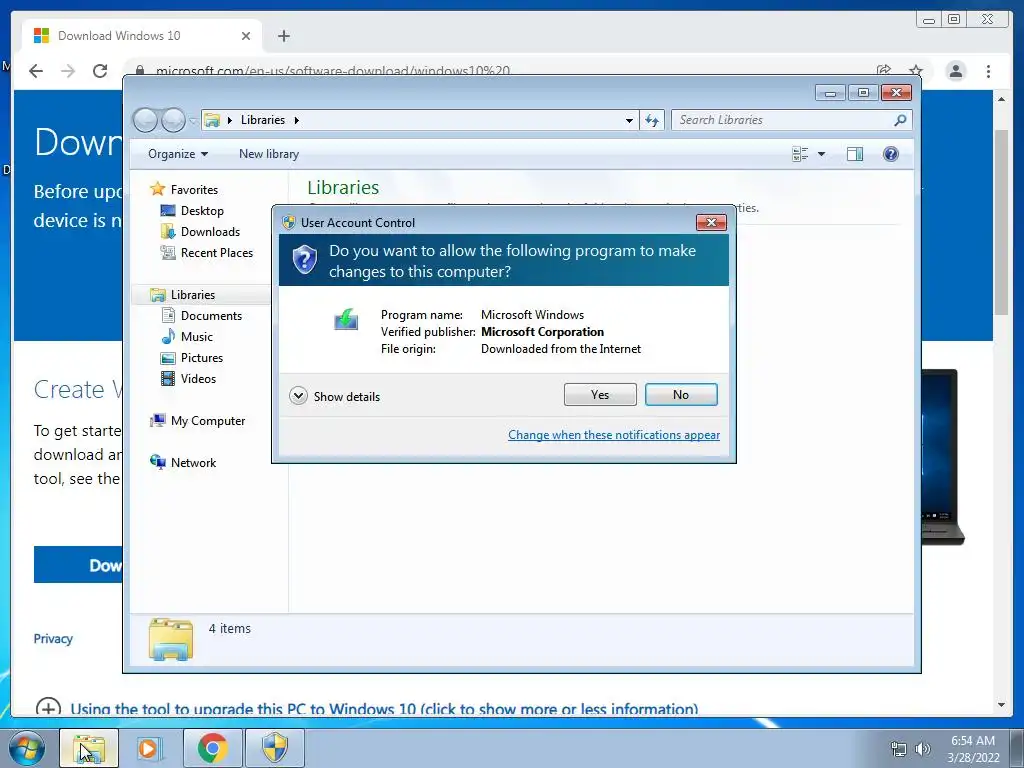
Task: Click Explorer back navigation button
Action: point(145,120)
